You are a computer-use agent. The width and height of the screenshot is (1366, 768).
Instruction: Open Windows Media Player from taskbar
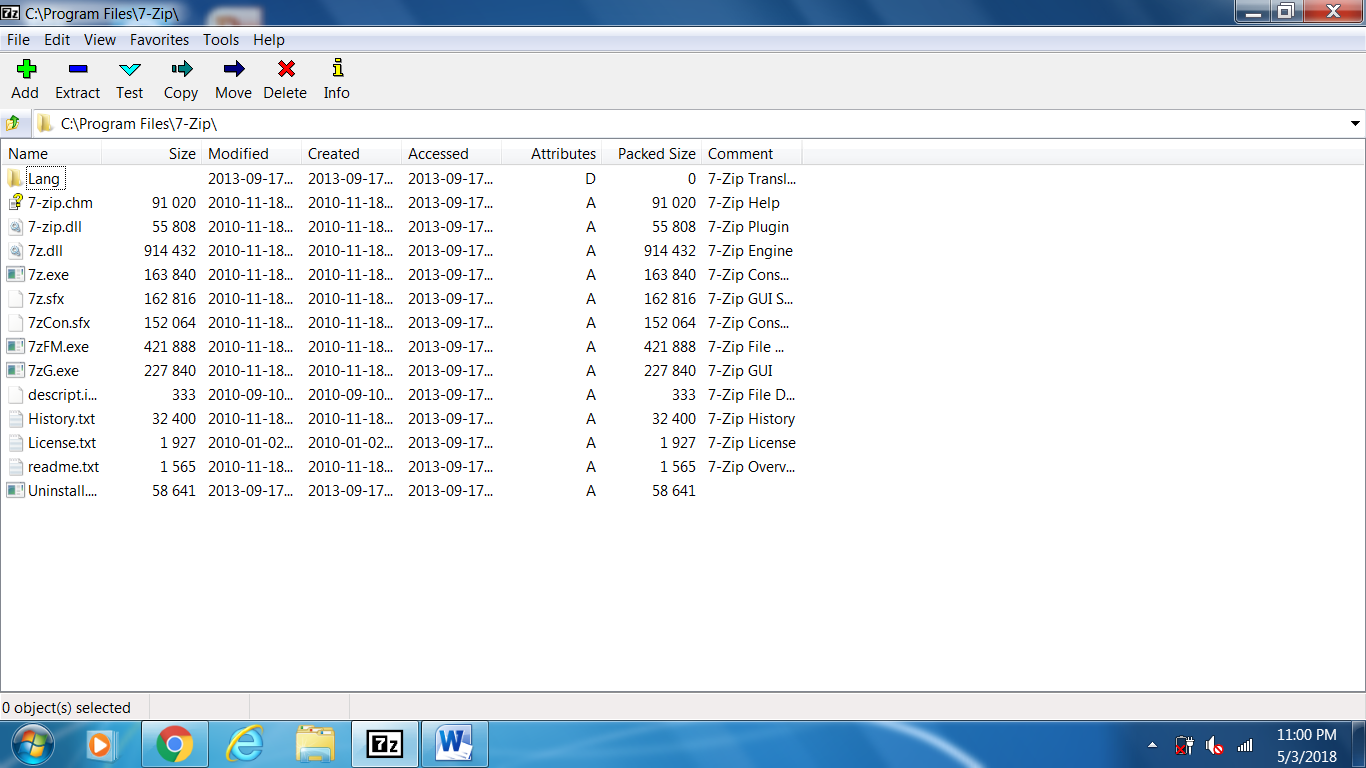100,745
